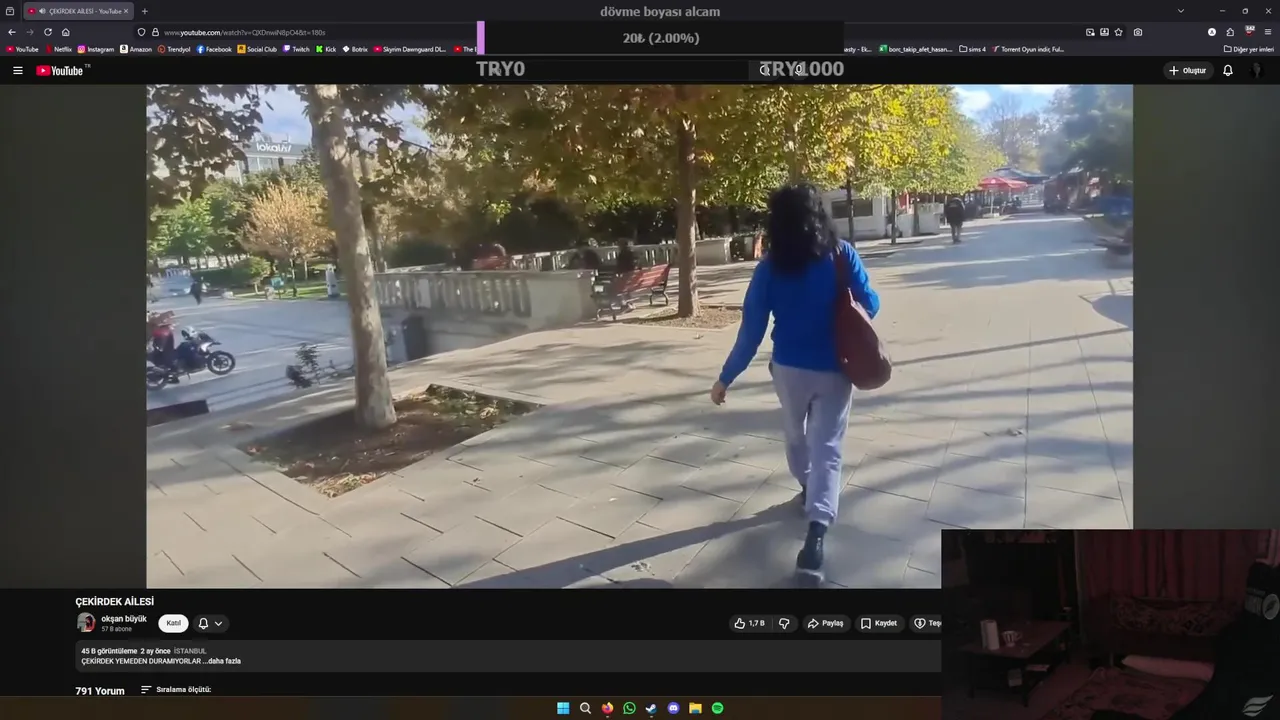
Task: Open WhatsApp from the taskbar
Action: (629, 708)
